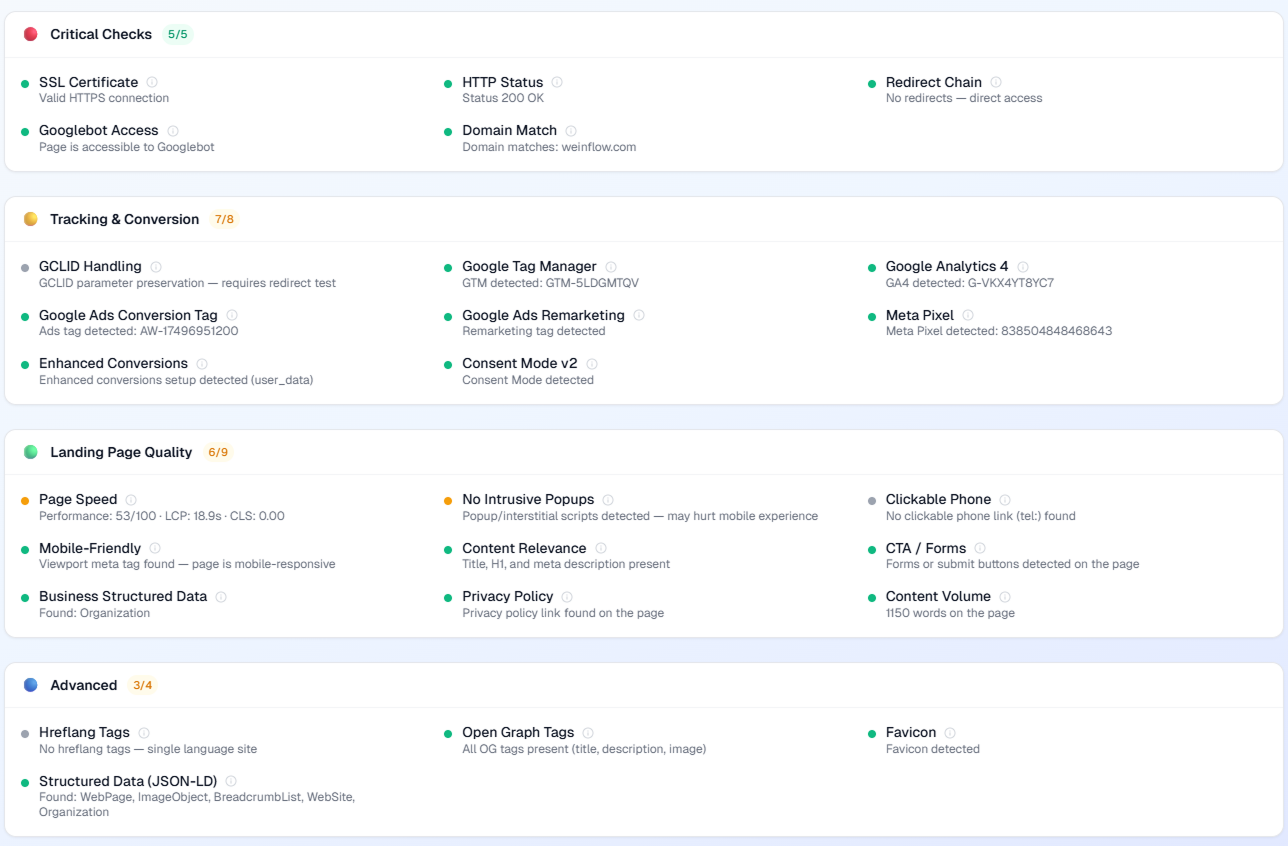This screenshot has width=1288, height=846.
Task: Open the info icon beside Meta Pixel
Action: pyautogui.click(x=968, y=315)
